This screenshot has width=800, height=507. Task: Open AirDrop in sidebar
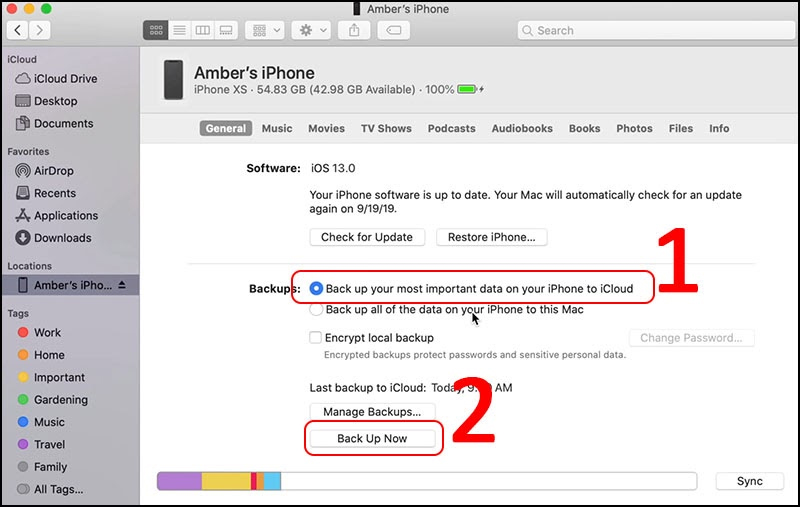[x=44, y=171]
